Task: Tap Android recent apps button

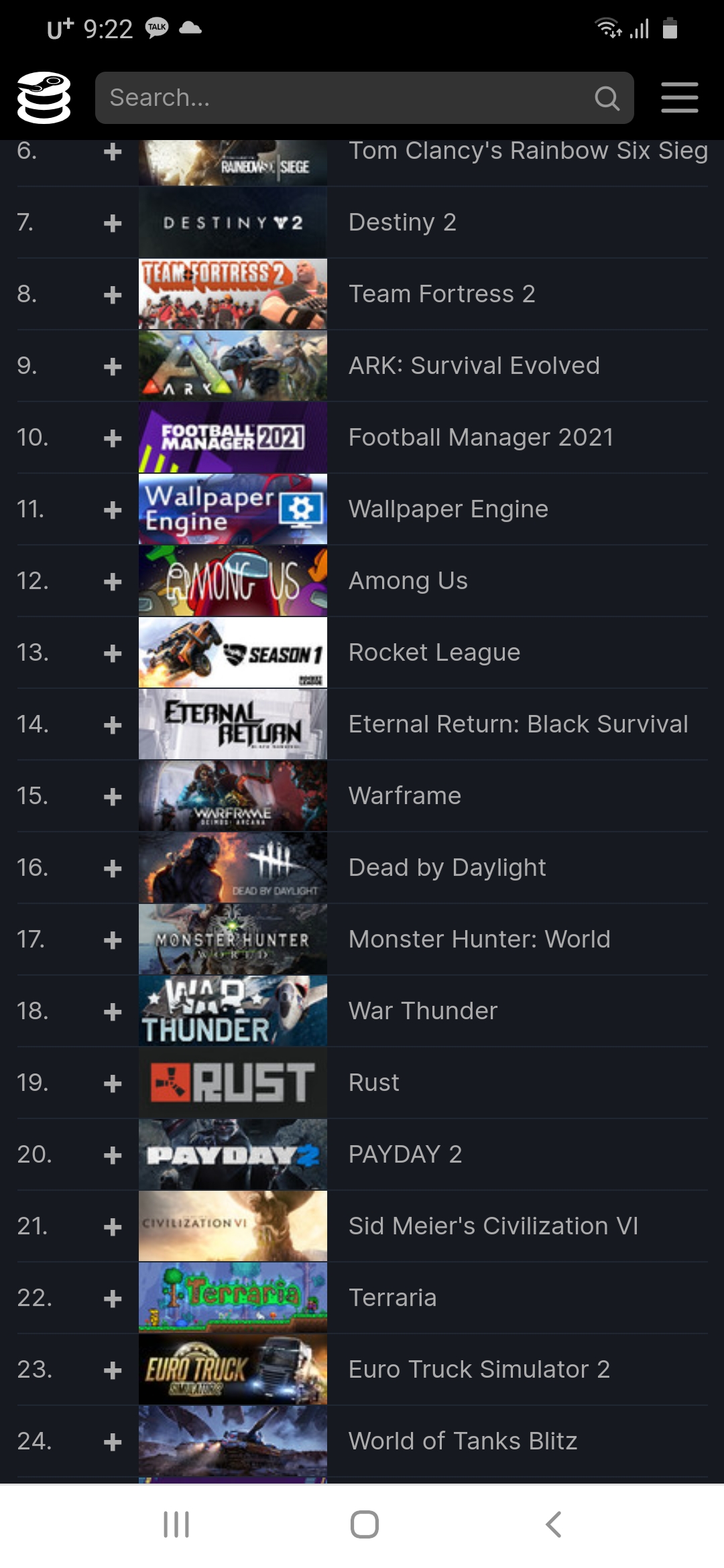Action: (176, 1524)
